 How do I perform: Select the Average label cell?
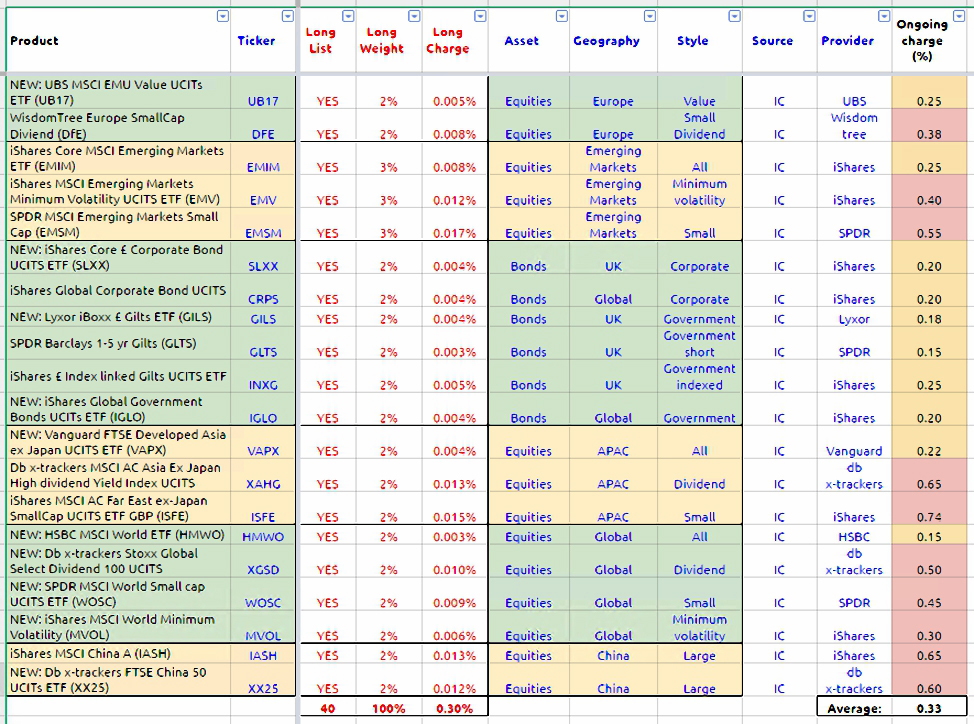click(x=854, y=707)
